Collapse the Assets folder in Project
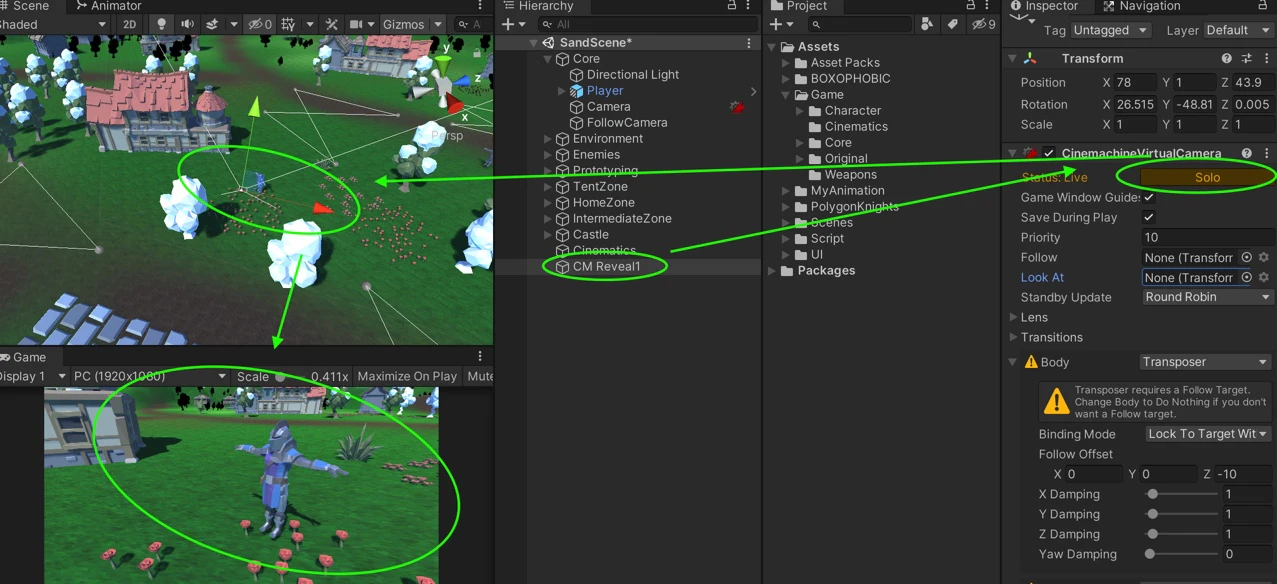 772,47
